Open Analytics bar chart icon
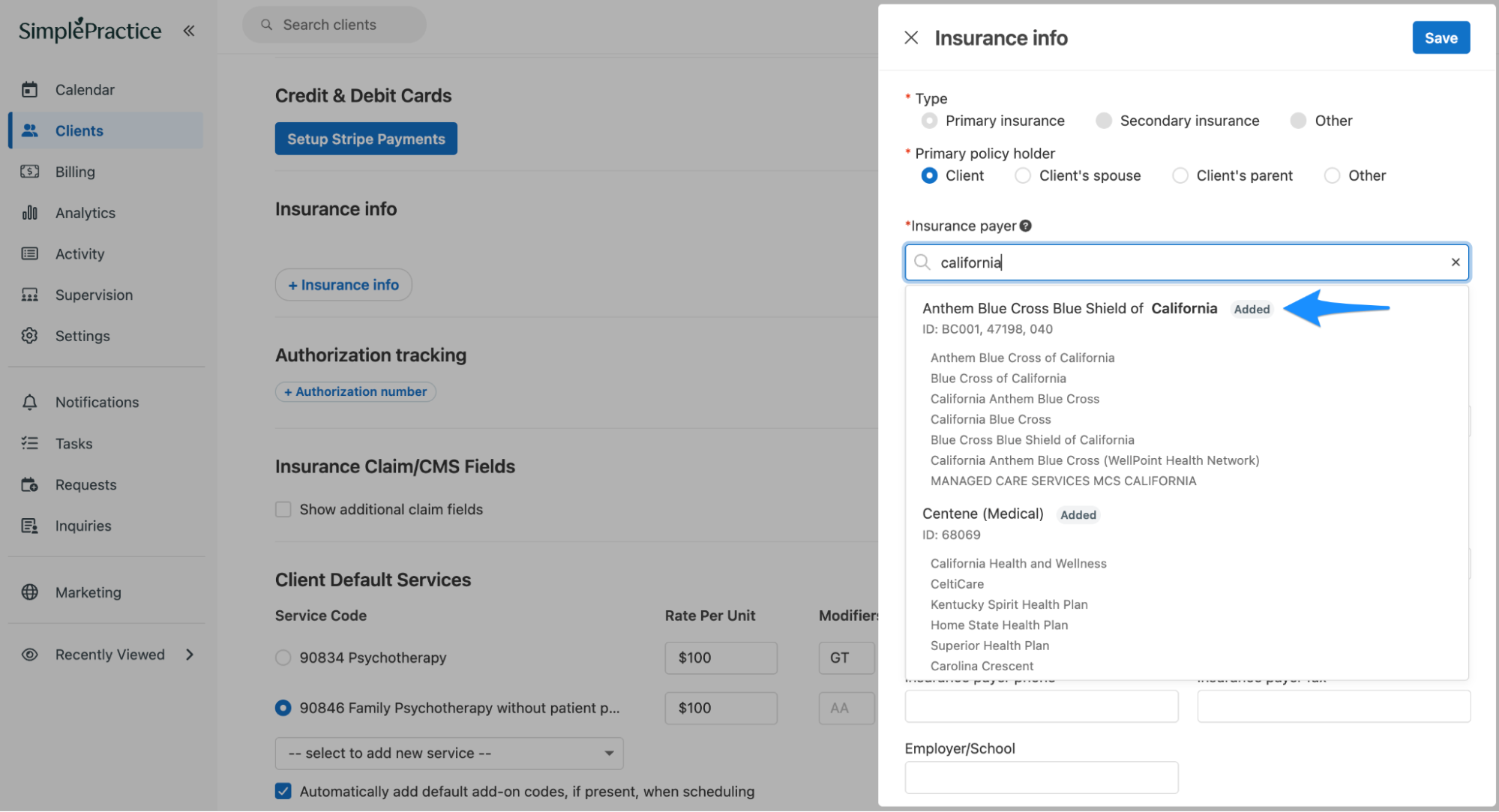The width and height of the screenshot is (1499, 812). [29, 213]
